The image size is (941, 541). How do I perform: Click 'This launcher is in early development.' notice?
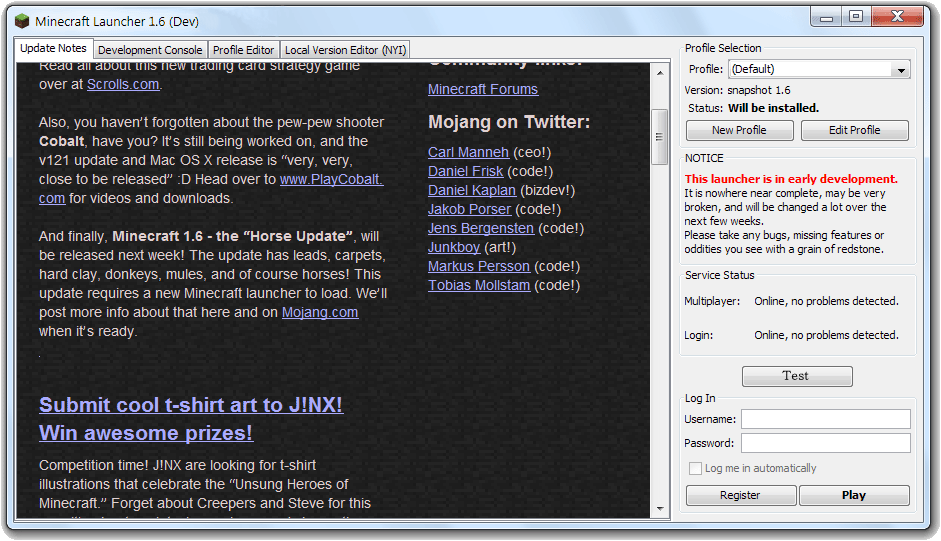click(x=791, y=179)
